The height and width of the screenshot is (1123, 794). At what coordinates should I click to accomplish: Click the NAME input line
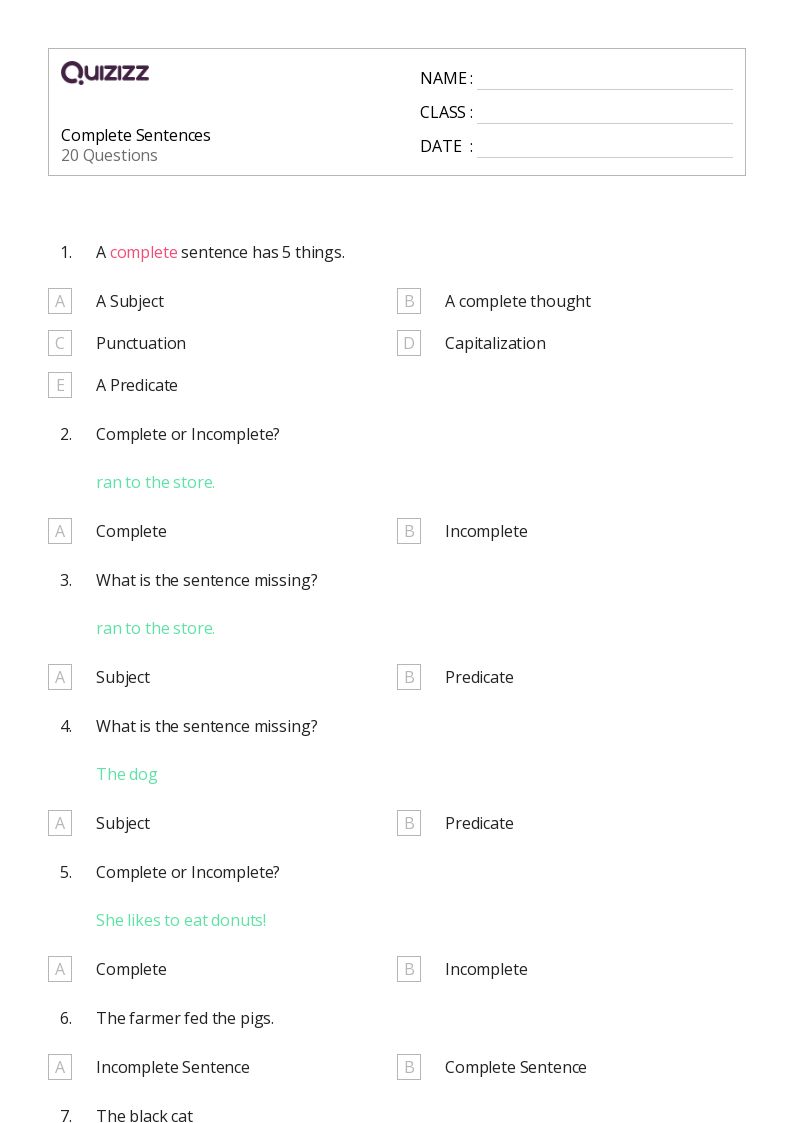604,79
